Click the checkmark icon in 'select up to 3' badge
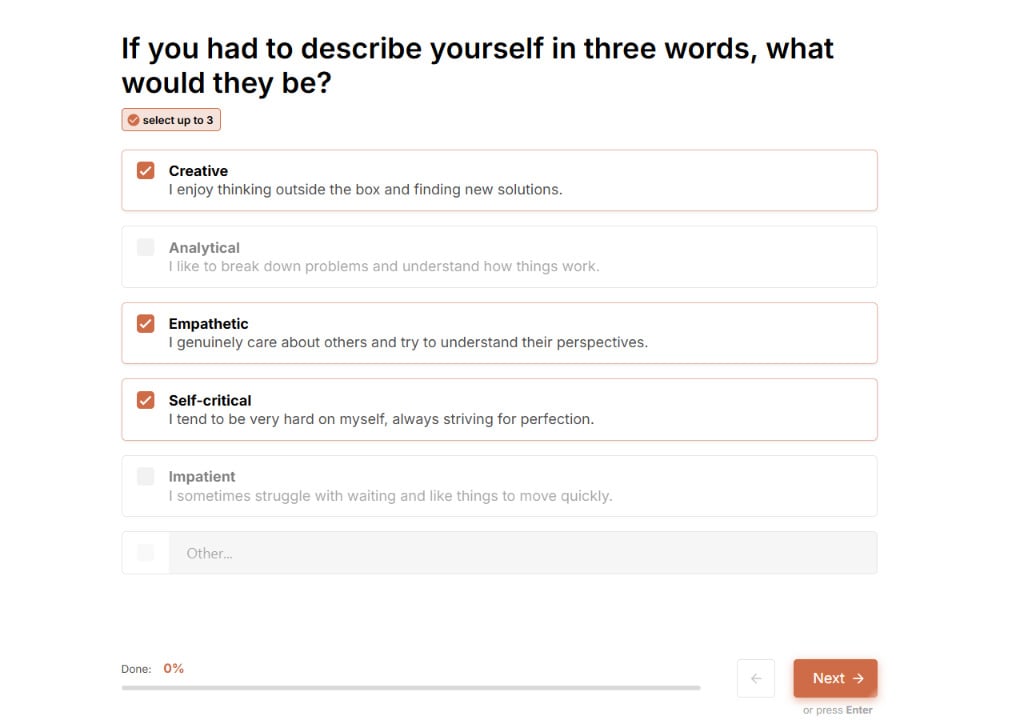 click(133, 120)
